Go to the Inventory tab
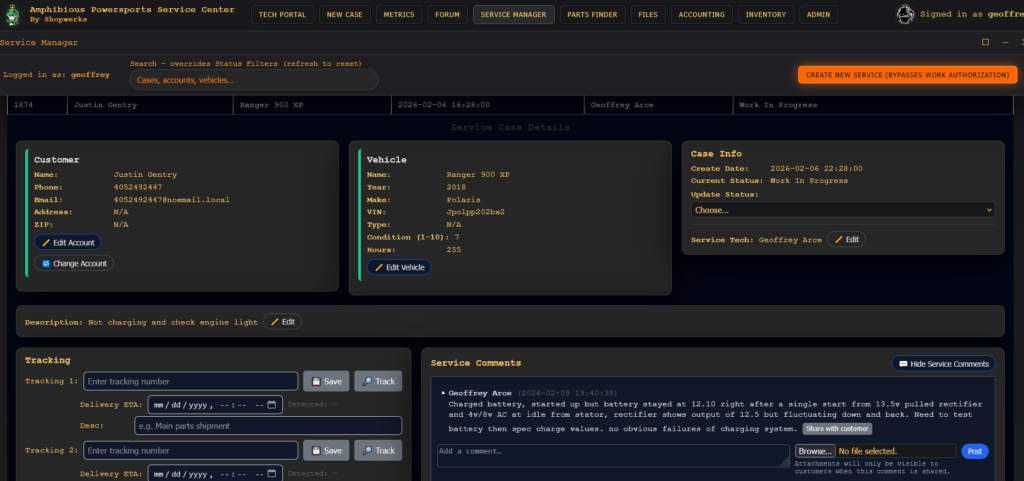 [x=767, y=15]
